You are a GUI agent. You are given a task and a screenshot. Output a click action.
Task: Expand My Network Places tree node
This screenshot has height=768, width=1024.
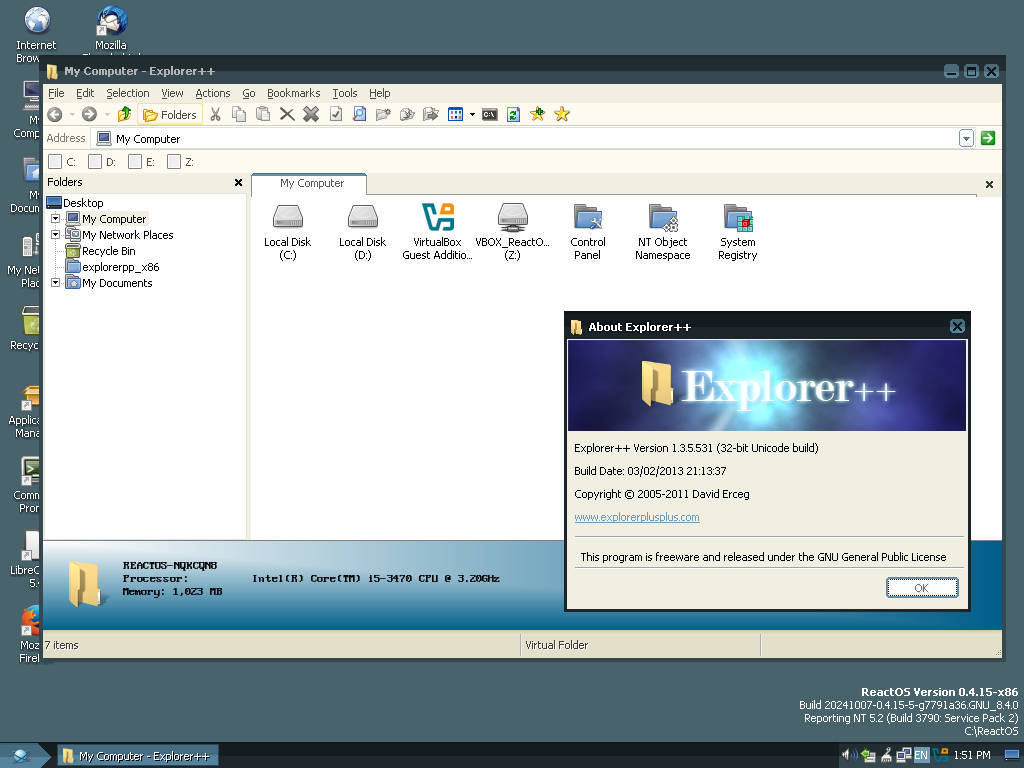pos(56,235)
